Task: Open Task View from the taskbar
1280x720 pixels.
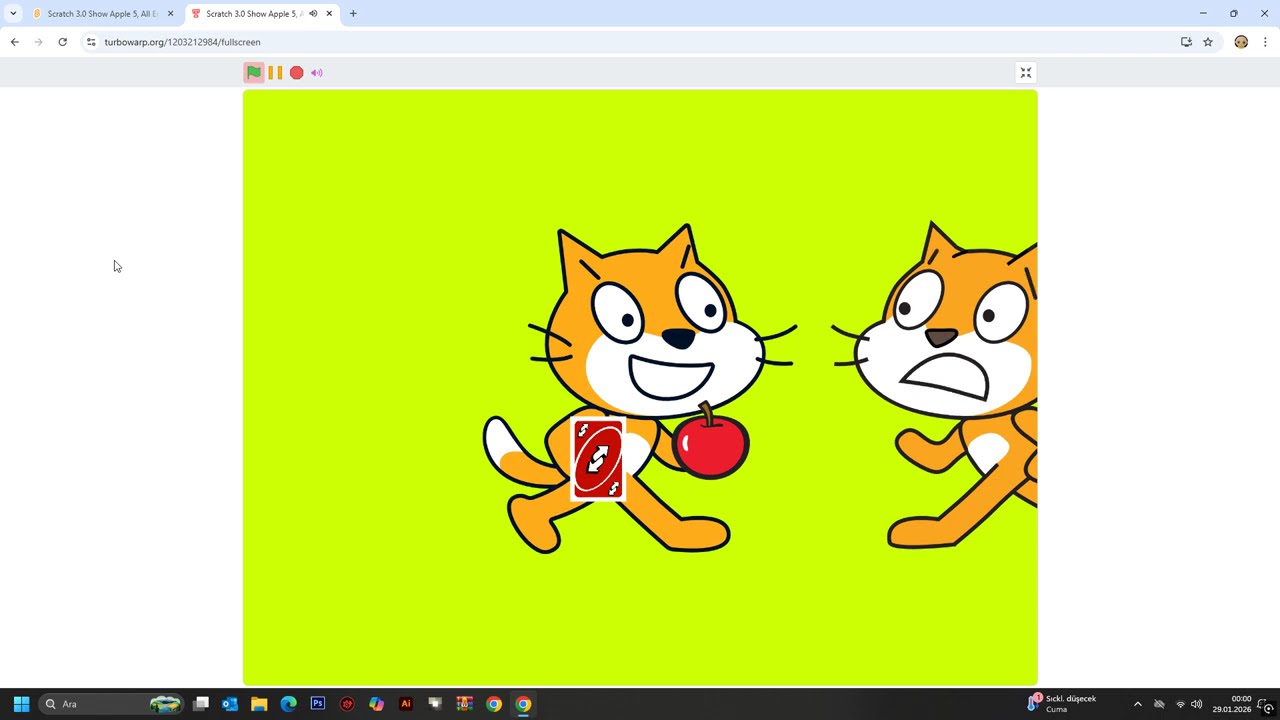Action: (201, 704)
